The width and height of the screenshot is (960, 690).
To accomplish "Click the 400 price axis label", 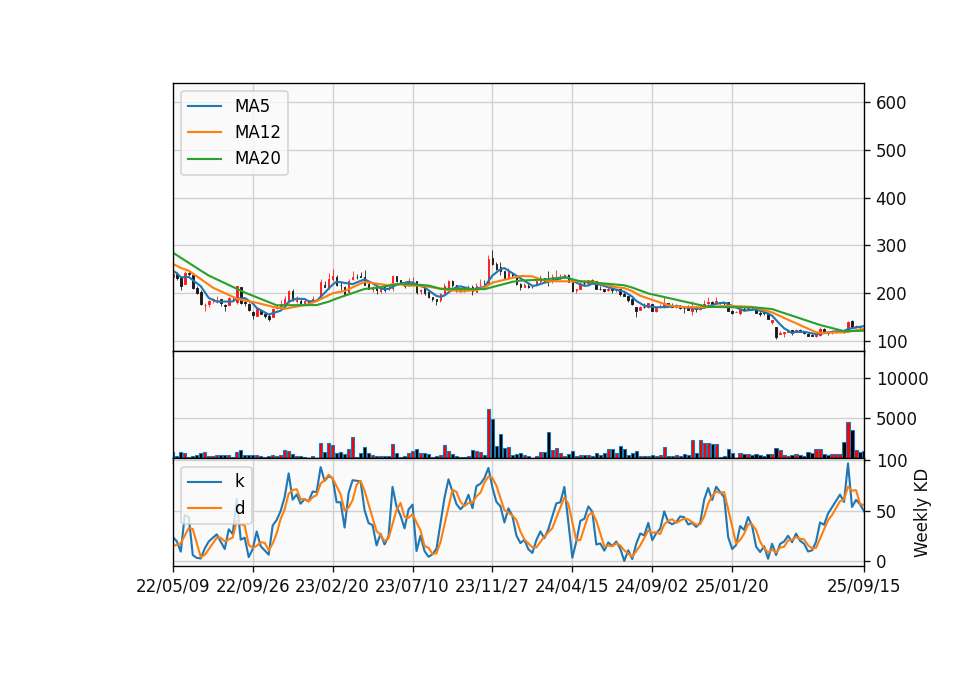I will [x=891, y=198].
